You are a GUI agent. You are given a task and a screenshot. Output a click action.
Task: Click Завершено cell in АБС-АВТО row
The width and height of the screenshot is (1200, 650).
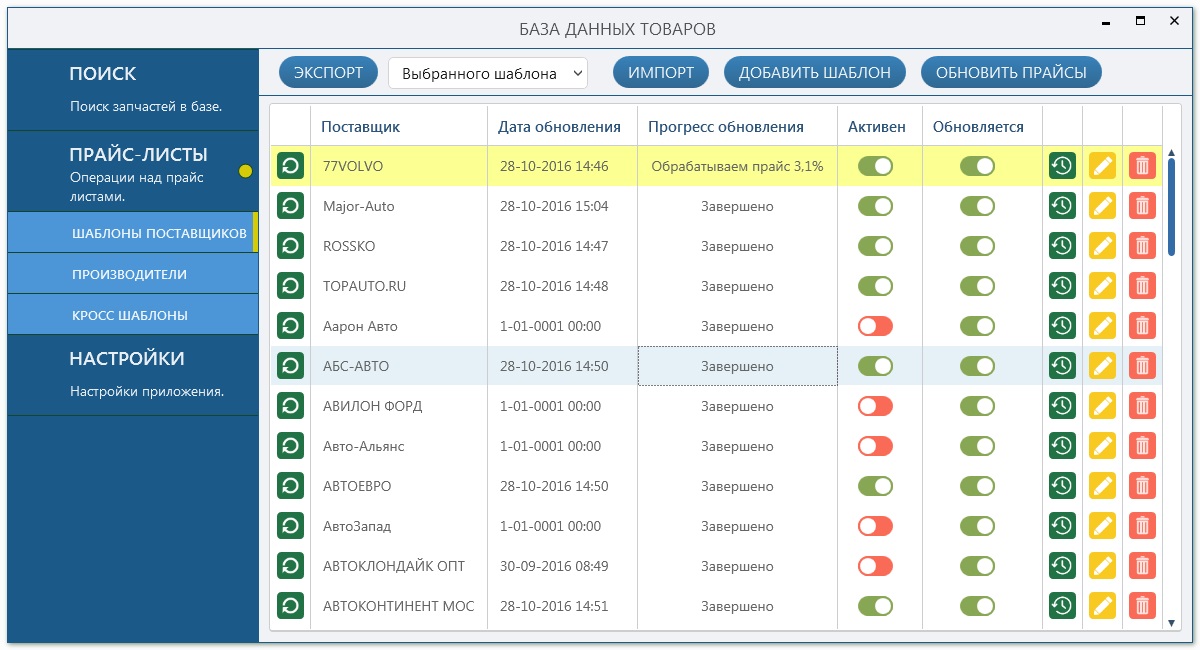[737, 366]
